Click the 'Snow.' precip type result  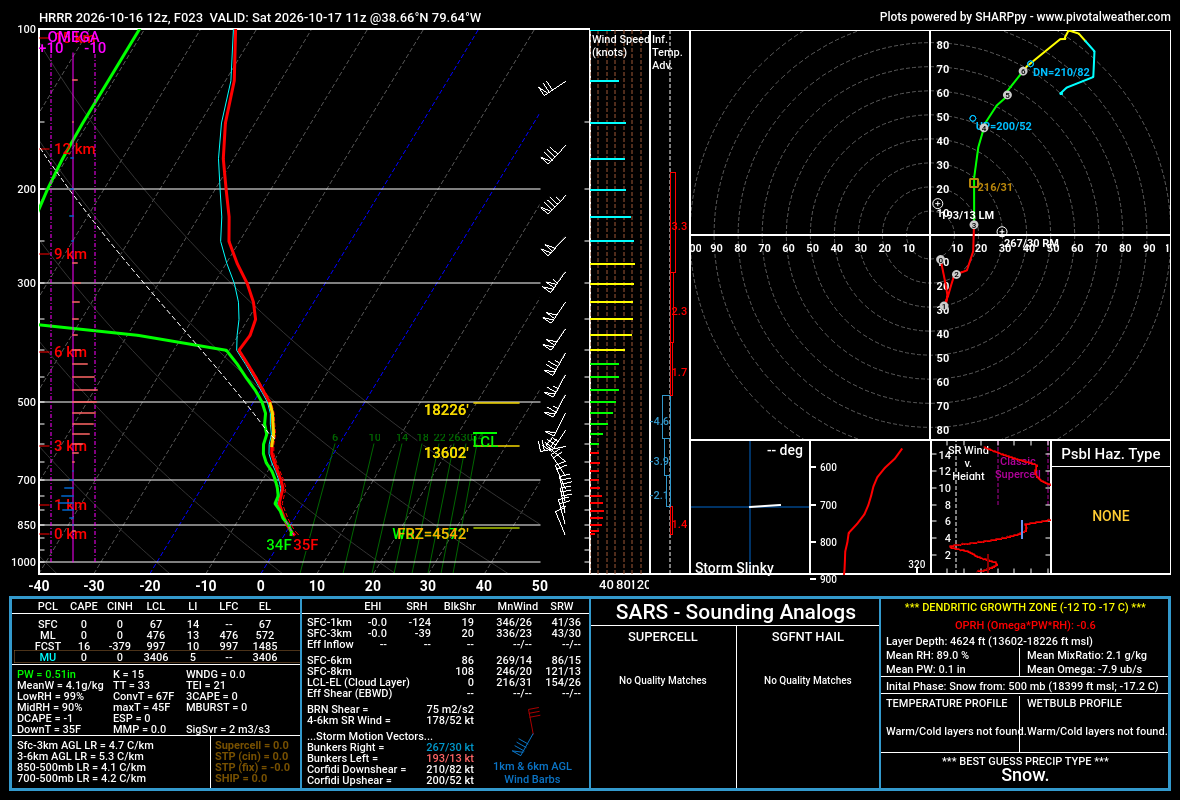1025,775
